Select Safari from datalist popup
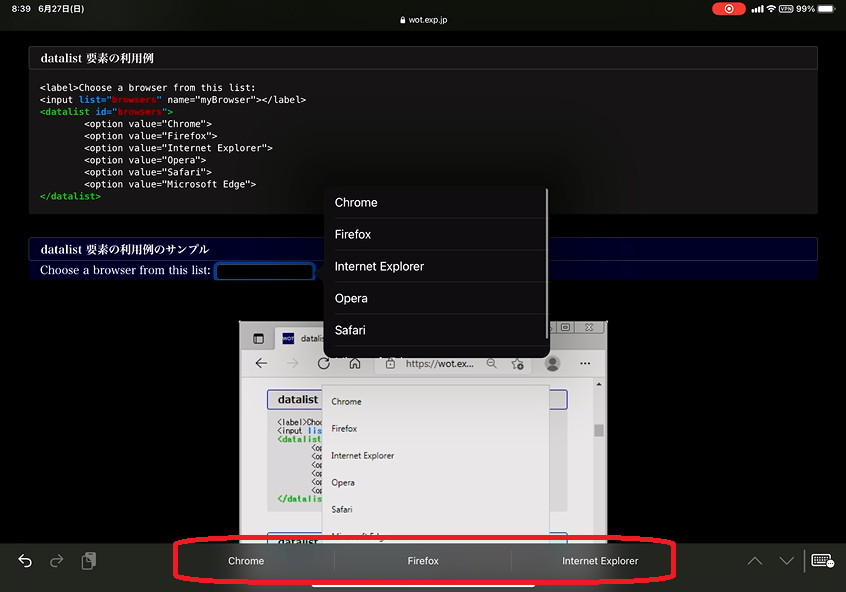Image resolution: width=846 pixels, height=592 pixels. pyautogui.click(x=436, y=330)
